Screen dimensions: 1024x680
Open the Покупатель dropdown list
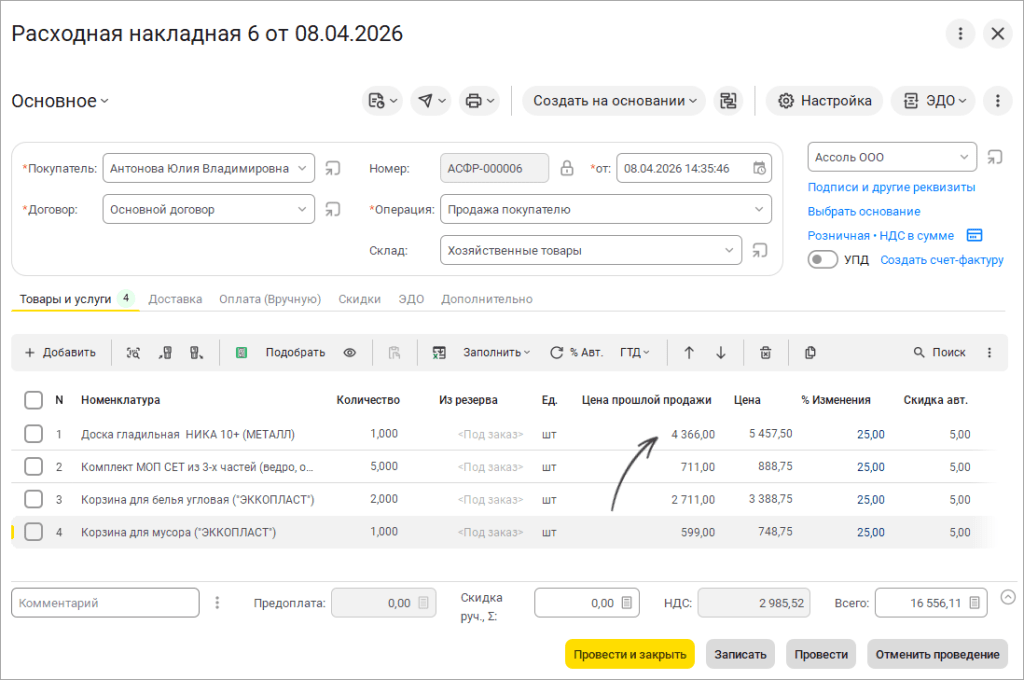point(302,169)
